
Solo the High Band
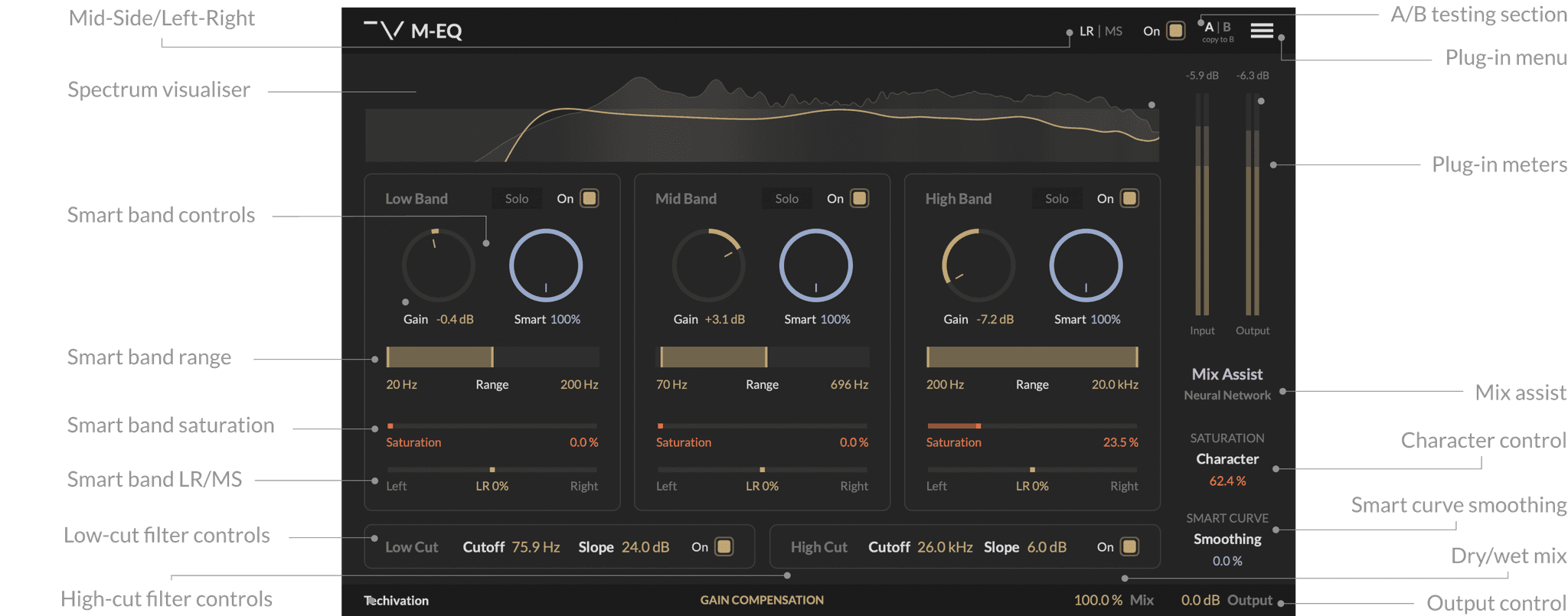1057,198
